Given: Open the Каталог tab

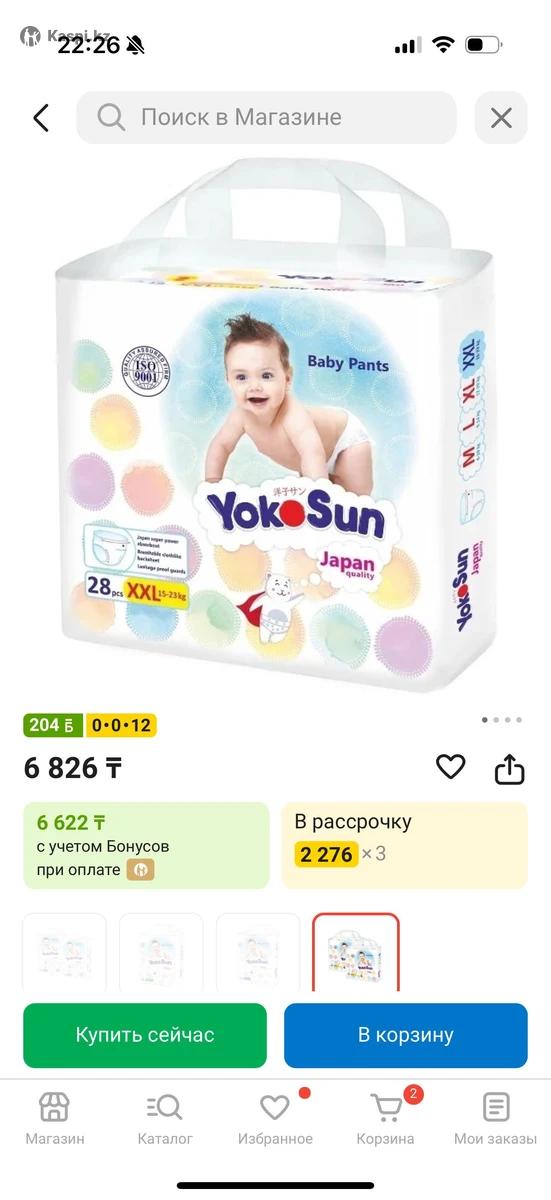Looking at the screenshot, I should pyautogui.click(x=165, y=1119).
